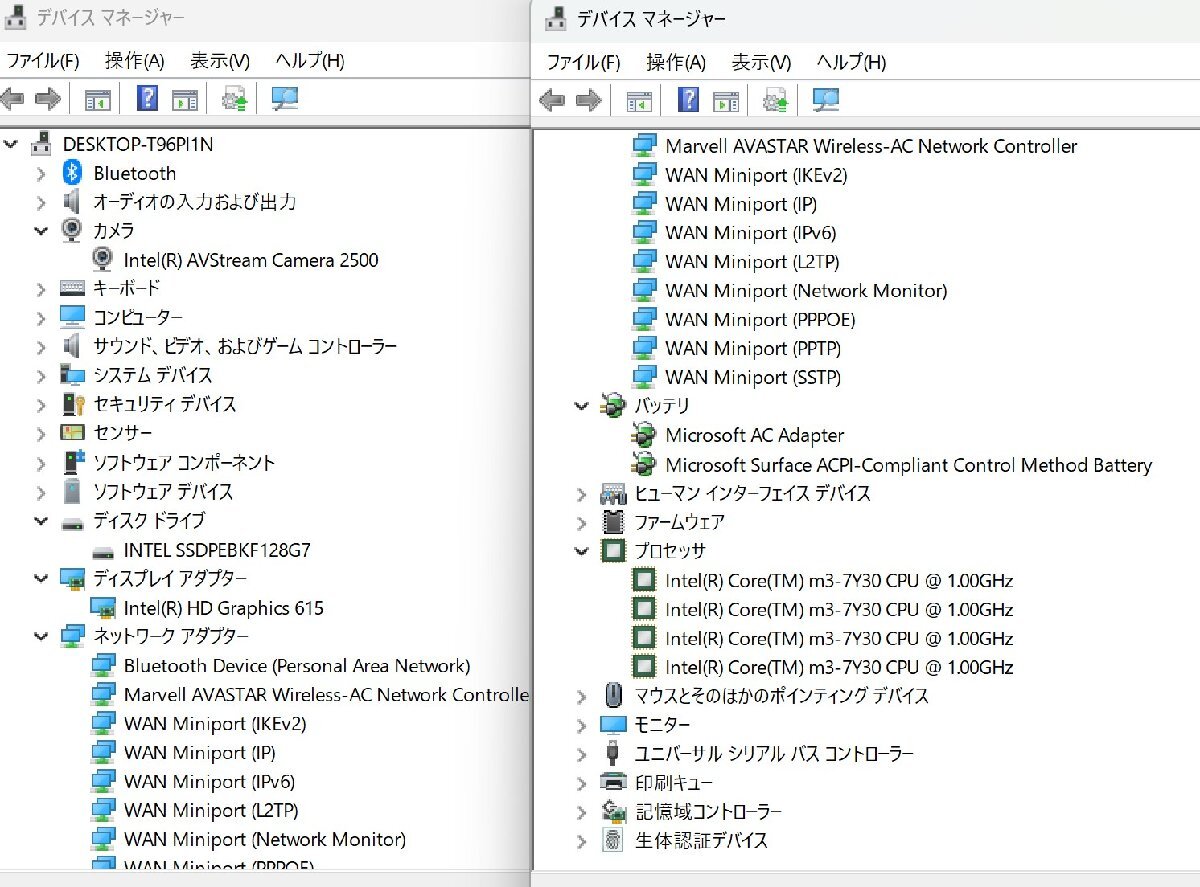Select the カメラ category webcam icon
The width and height of the screenshot is (1200, 887).
[x=72, y=230]
